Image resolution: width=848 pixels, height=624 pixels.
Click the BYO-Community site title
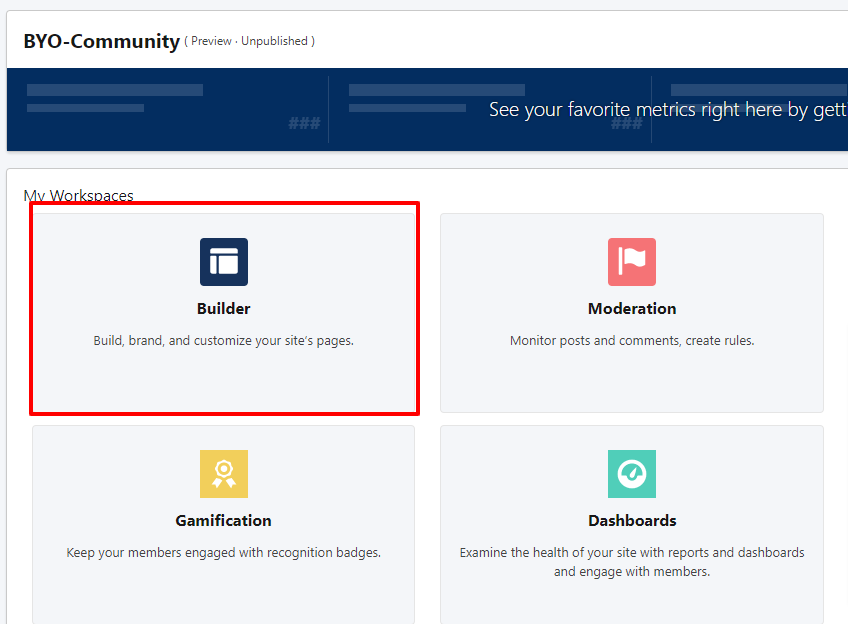(101, 41)
